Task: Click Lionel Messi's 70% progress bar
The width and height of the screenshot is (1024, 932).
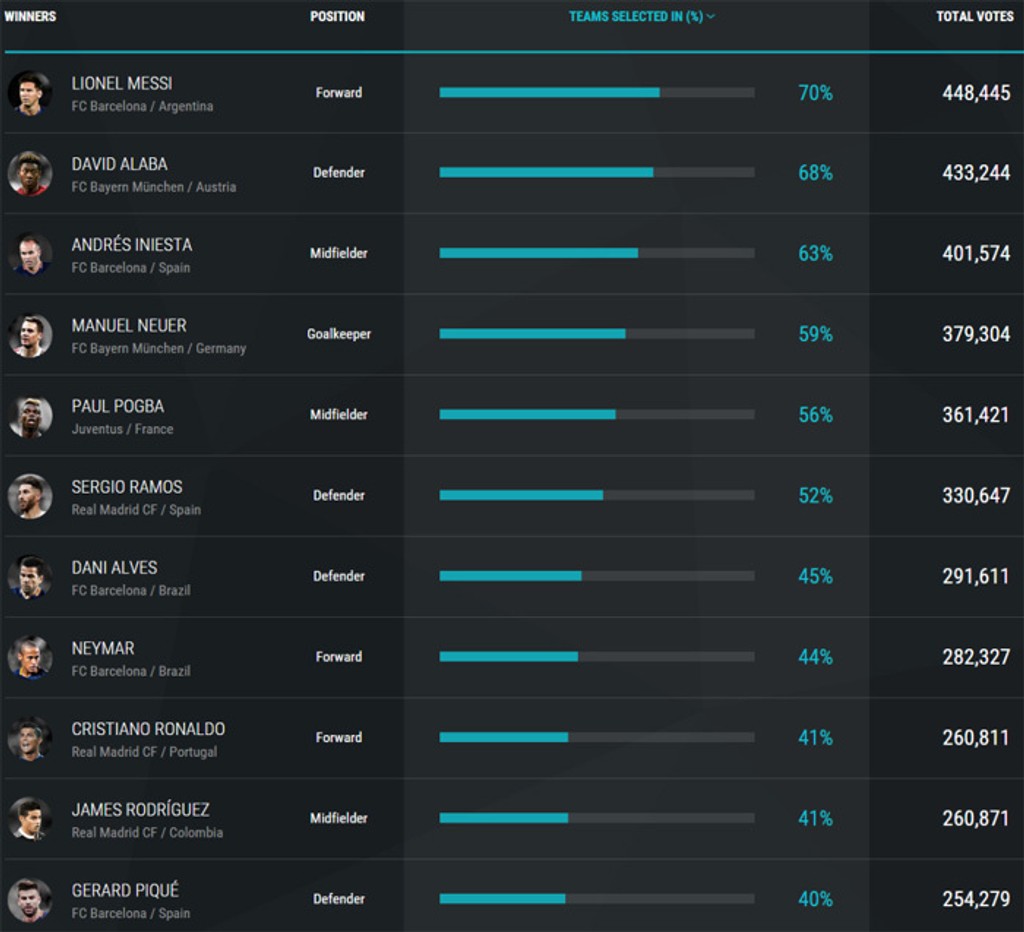Action: (596, 93)
